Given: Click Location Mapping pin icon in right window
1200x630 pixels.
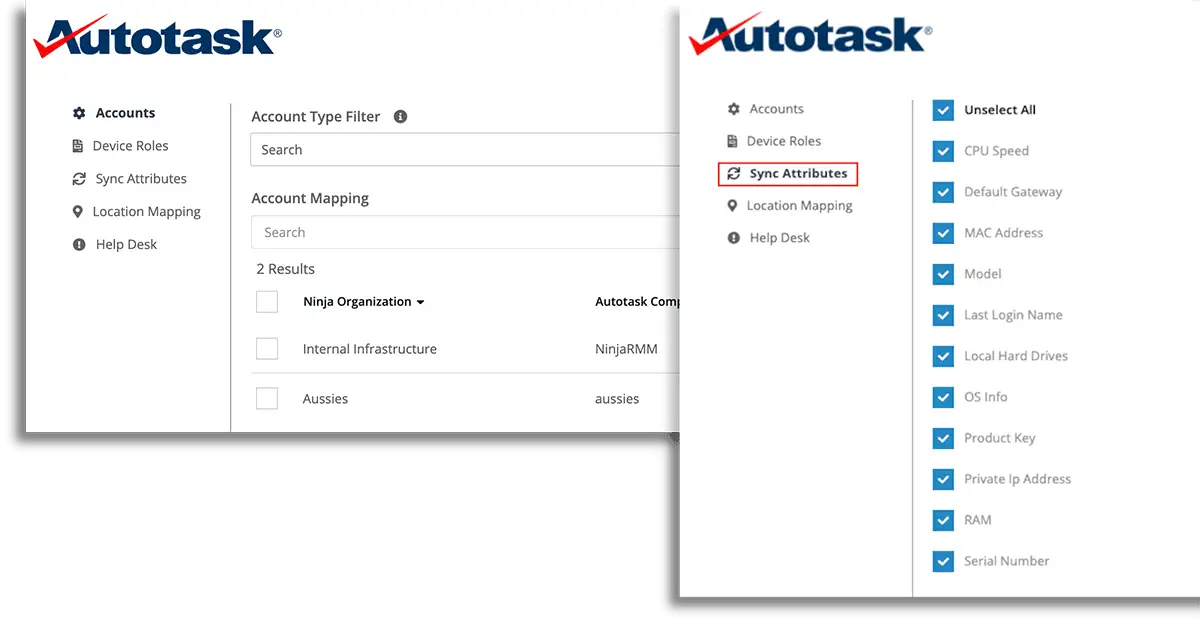Looking at the screenshot, I should [x=732, y=206].
